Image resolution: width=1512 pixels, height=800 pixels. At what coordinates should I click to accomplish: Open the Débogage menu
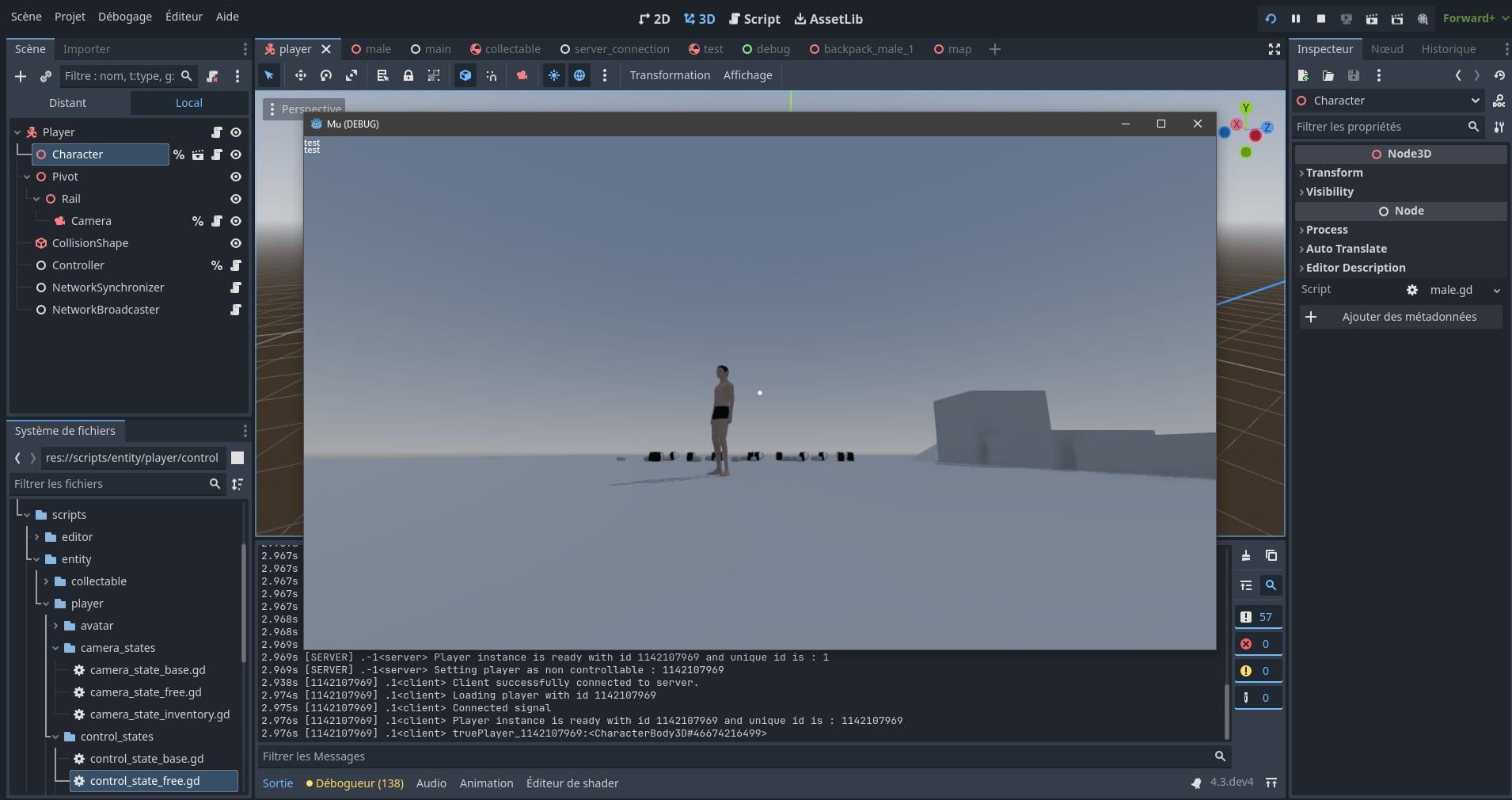[125, 17]
